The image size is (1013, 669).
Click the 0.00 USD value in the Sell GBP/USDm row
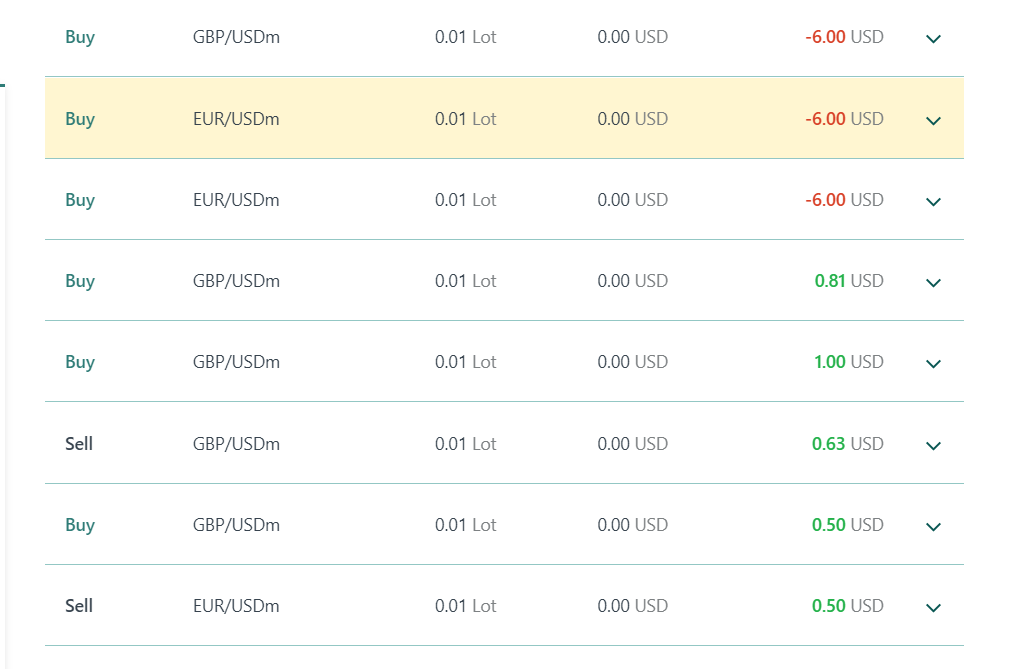point(632,443)
